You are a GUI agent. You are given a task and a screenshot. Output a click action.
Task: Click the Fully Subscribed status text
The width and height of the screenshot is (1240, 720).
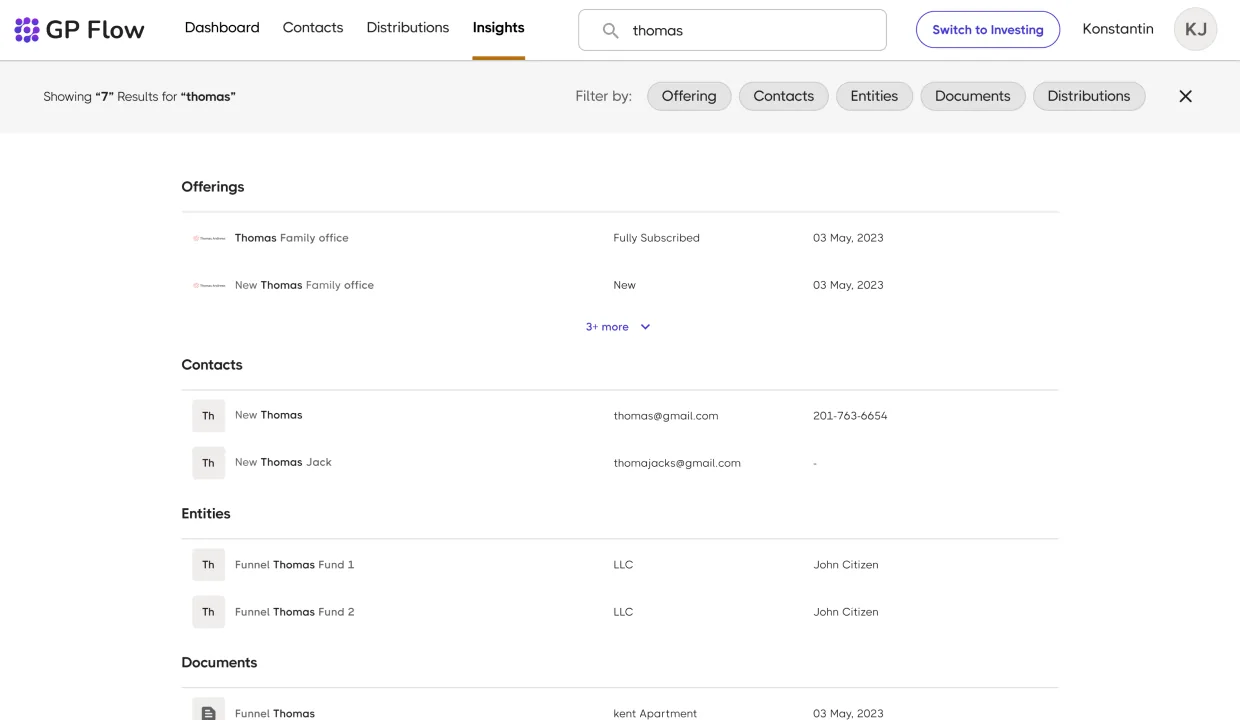click(656, 238)
